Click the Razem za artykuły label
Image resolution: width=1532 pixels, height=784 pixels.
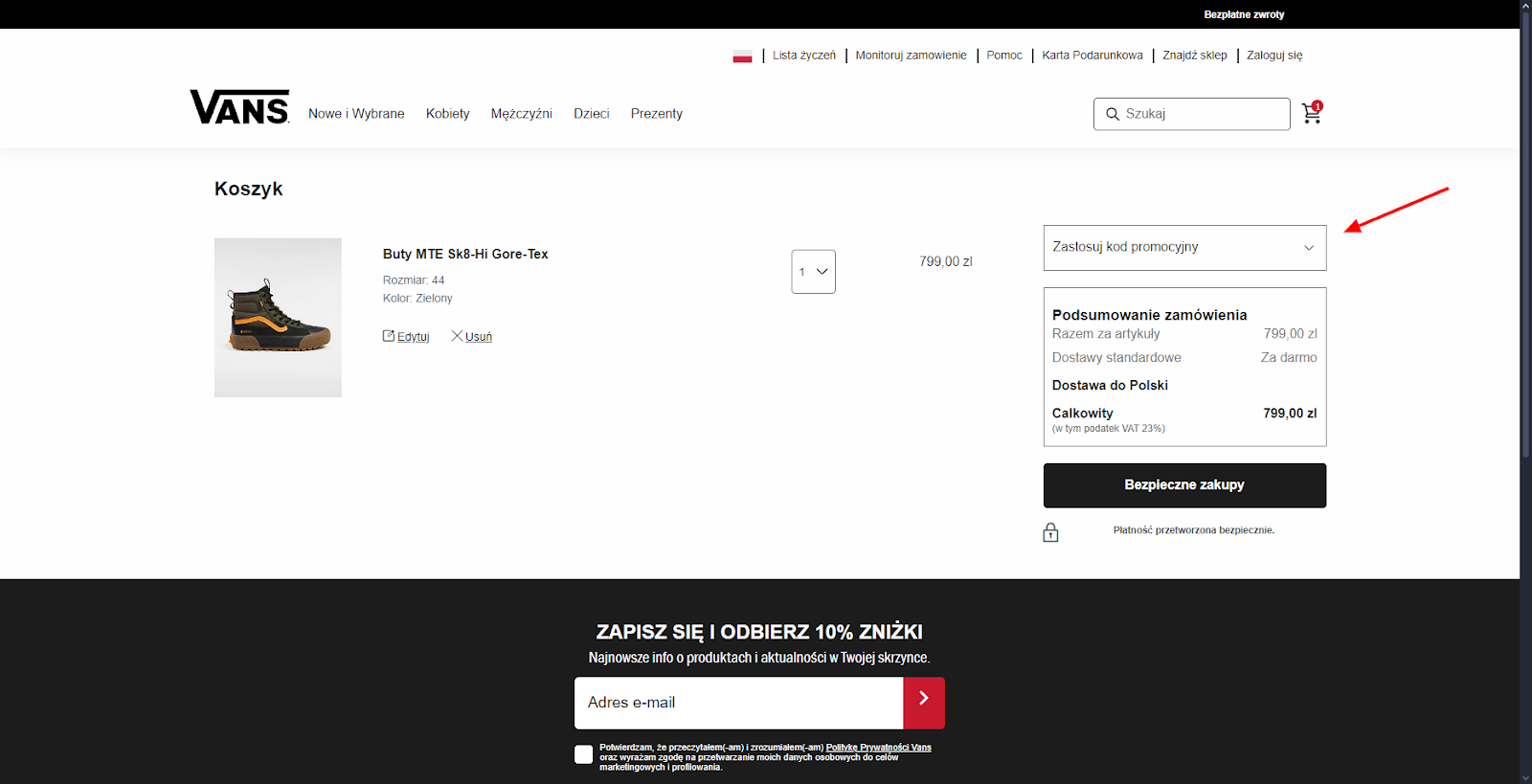coord(1106,334)
